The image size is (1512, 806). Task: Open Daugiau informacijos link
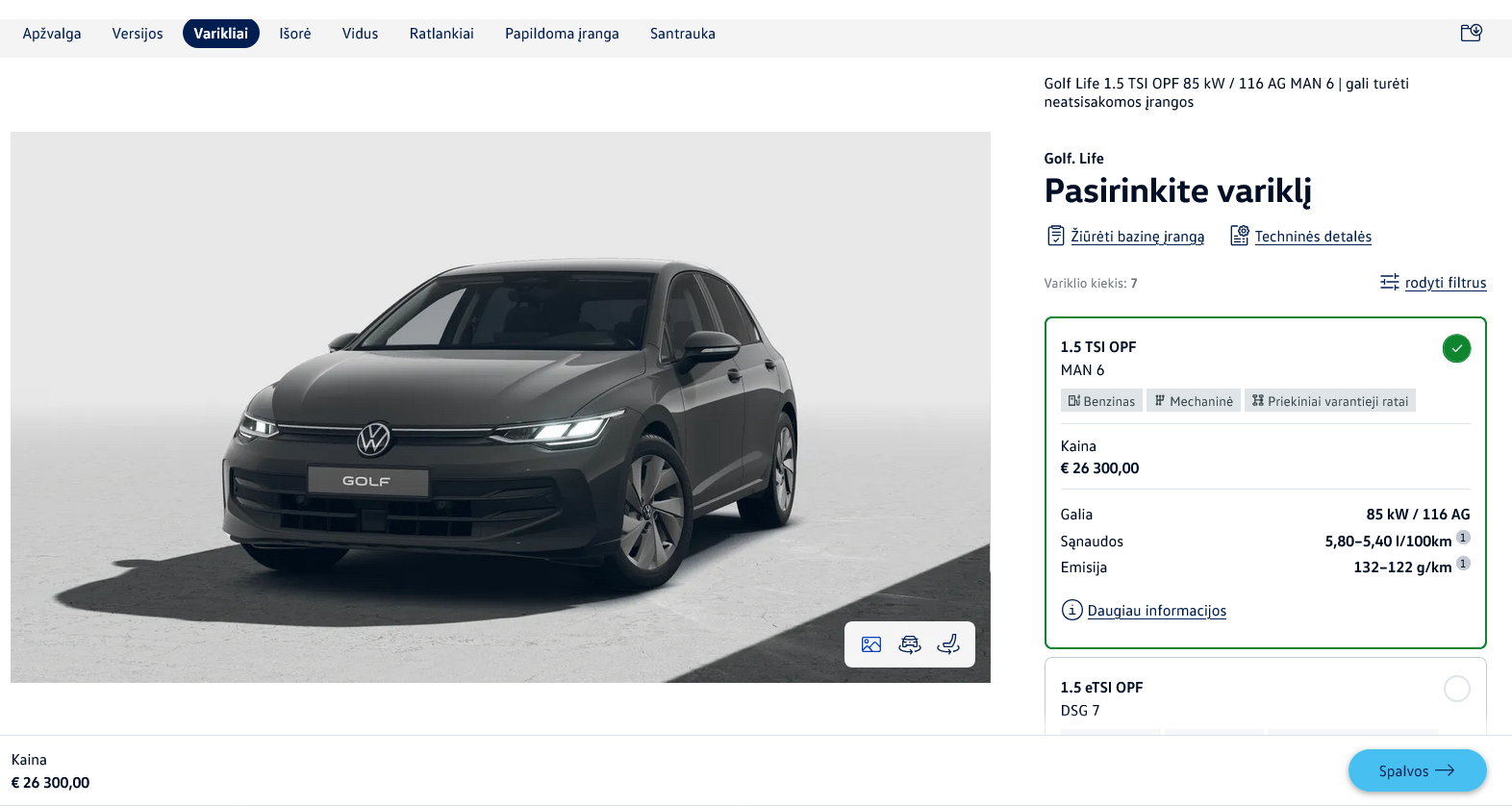1157,611
